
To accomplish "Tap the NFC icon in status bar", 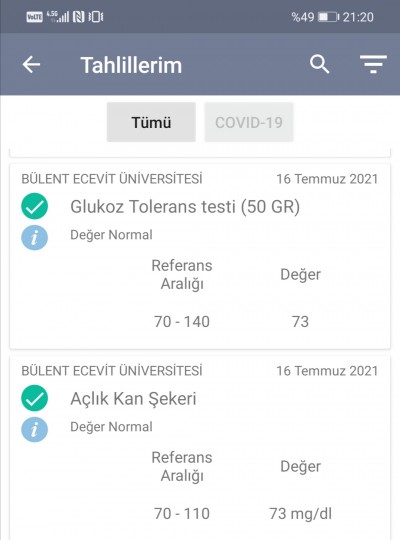I will click(79, 17).
